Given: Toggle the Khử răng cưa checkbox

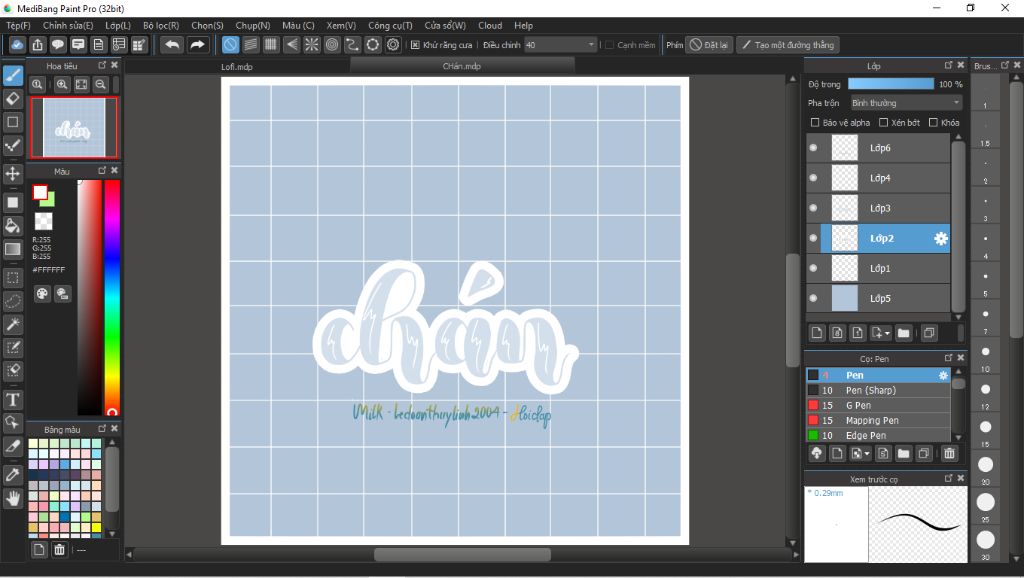Looking at the screenshot, I should click(415, 45).
